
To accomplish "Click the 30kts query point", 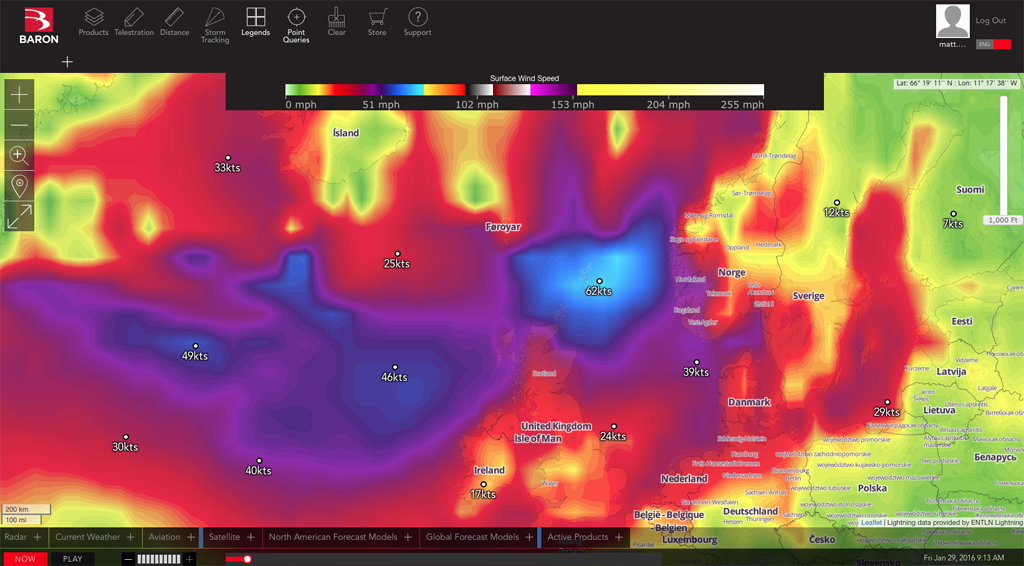I will [125, 437].
